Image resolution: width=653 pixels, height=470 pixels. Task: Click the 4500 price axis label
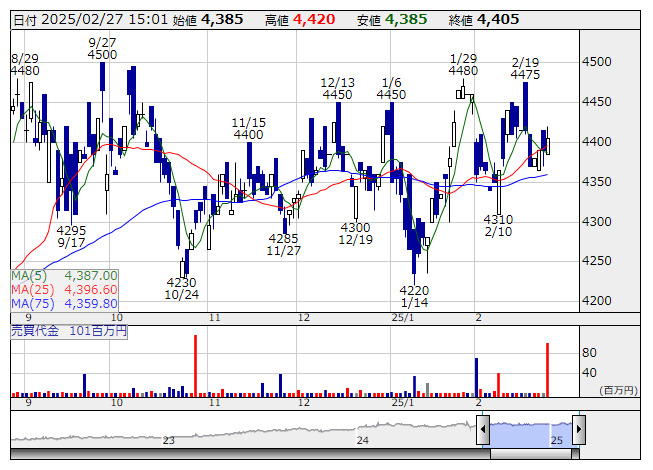(596, 62)
